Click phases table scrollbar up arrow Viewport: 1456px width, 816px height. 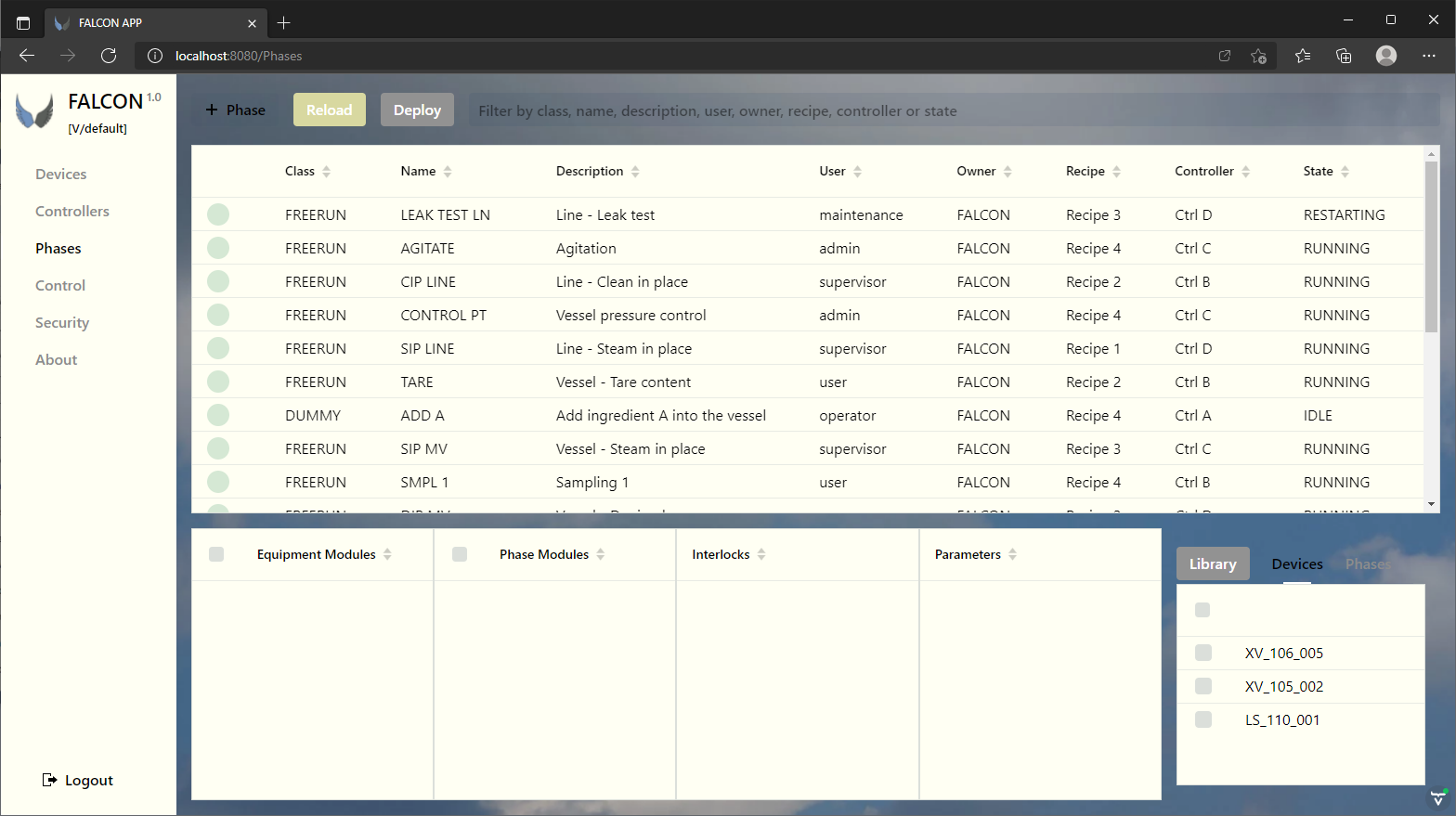tap(1431, 153)
